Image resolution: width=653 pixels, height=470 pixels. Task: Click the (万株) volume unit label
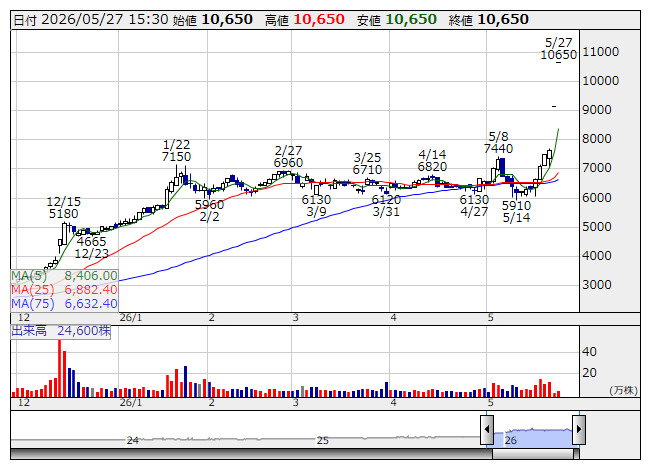(x=623, y=390)
